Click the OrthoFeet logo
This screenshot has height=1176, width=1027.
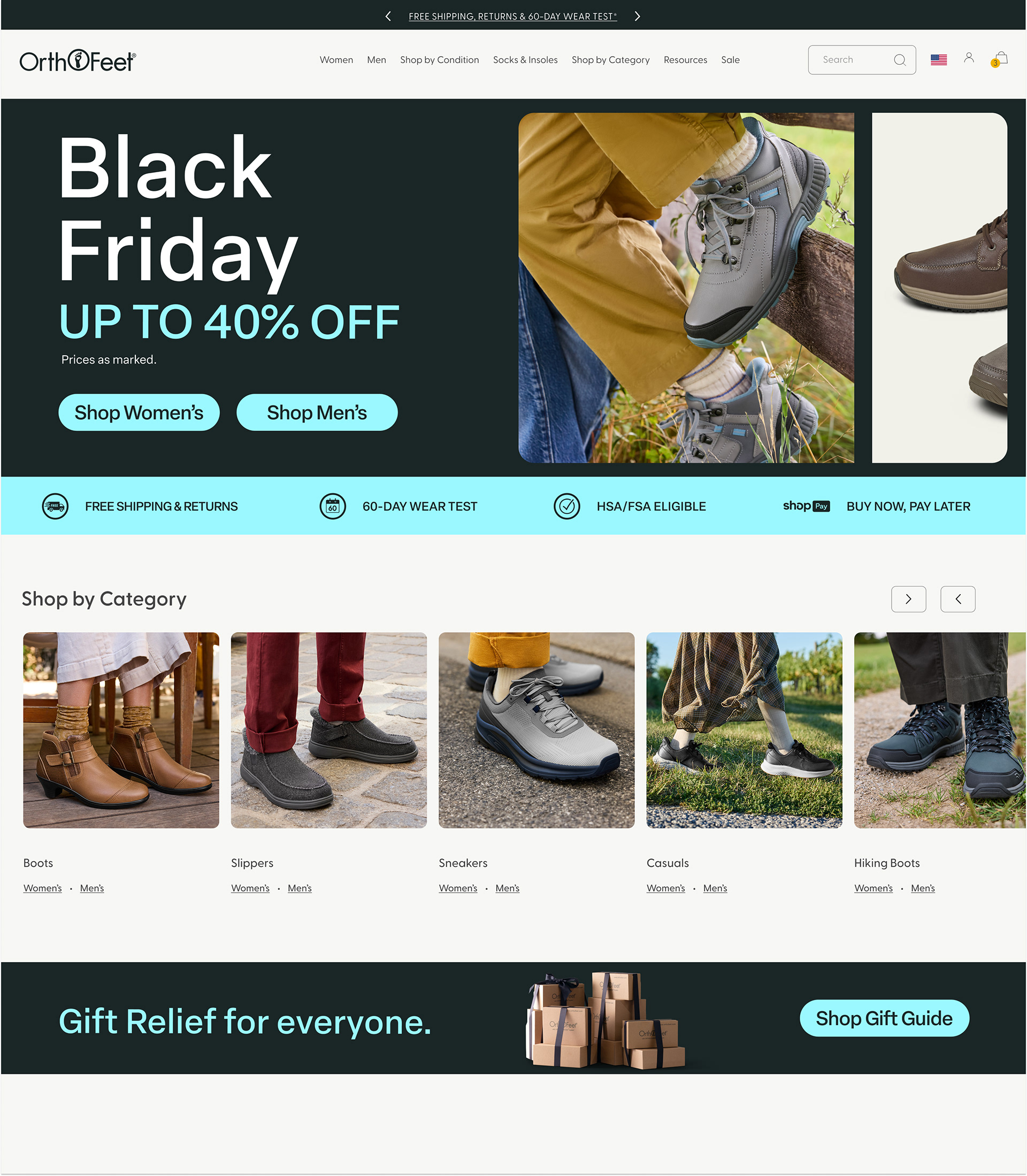click(x=78, y=61)
